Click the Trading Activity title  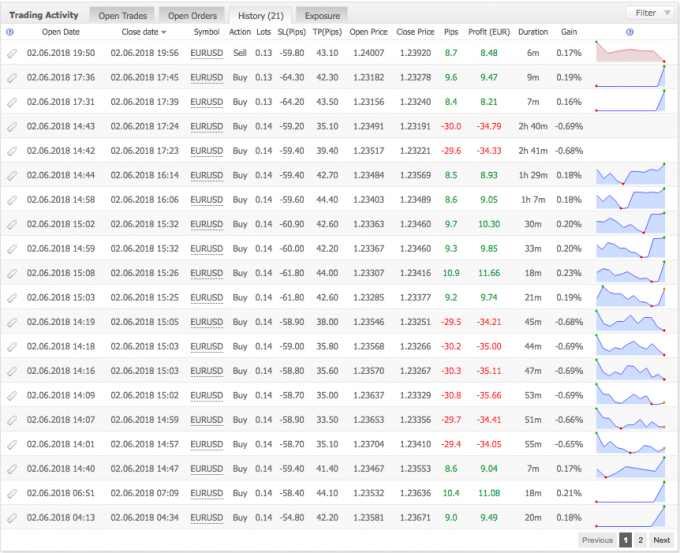point(44,15)
